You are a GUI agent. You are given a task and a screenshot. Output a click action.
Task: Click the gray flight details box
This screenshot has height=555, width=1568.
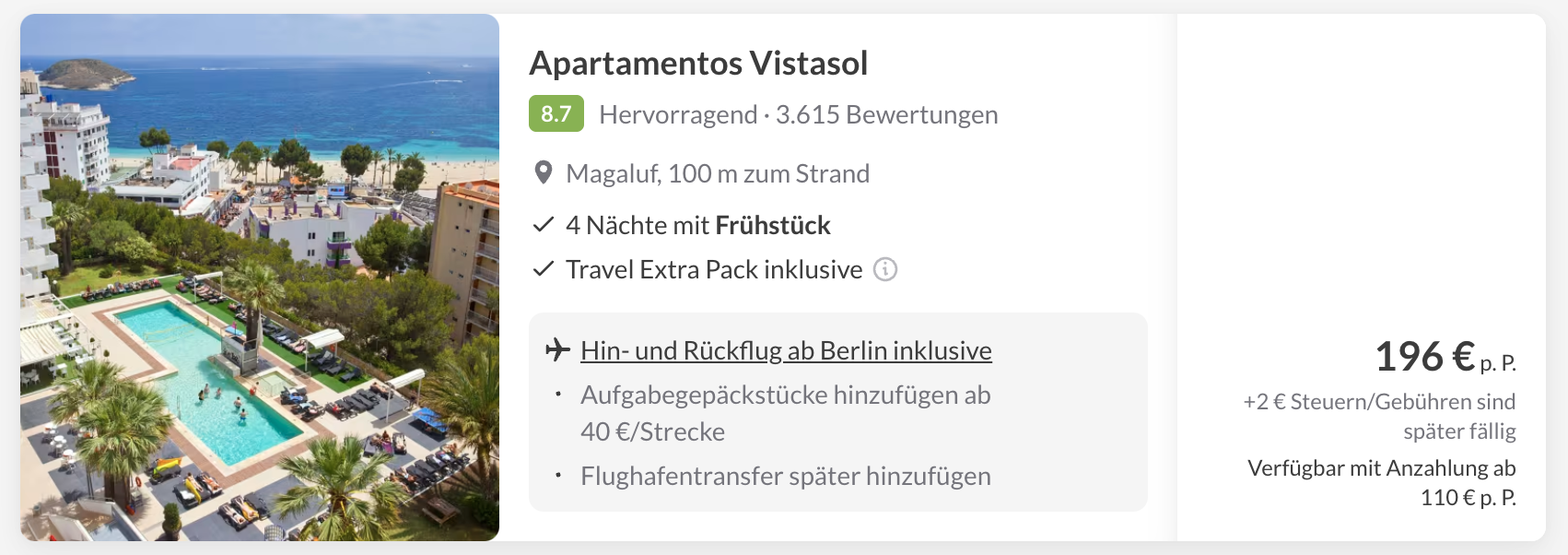tap(838, 412)
